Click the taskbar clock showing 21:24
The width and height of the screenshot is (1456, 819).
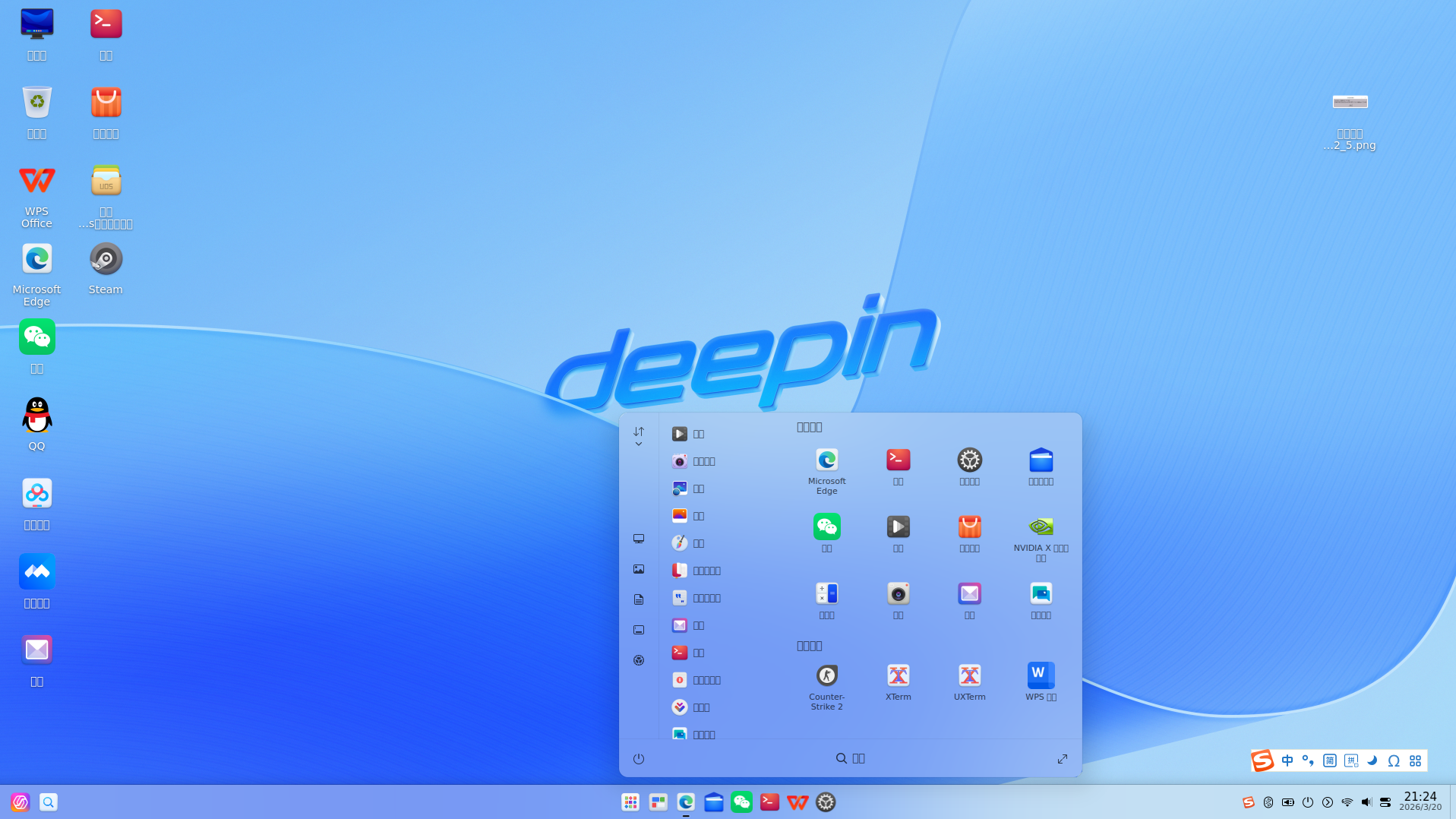pyautogui.click(x=1420, y=801)
